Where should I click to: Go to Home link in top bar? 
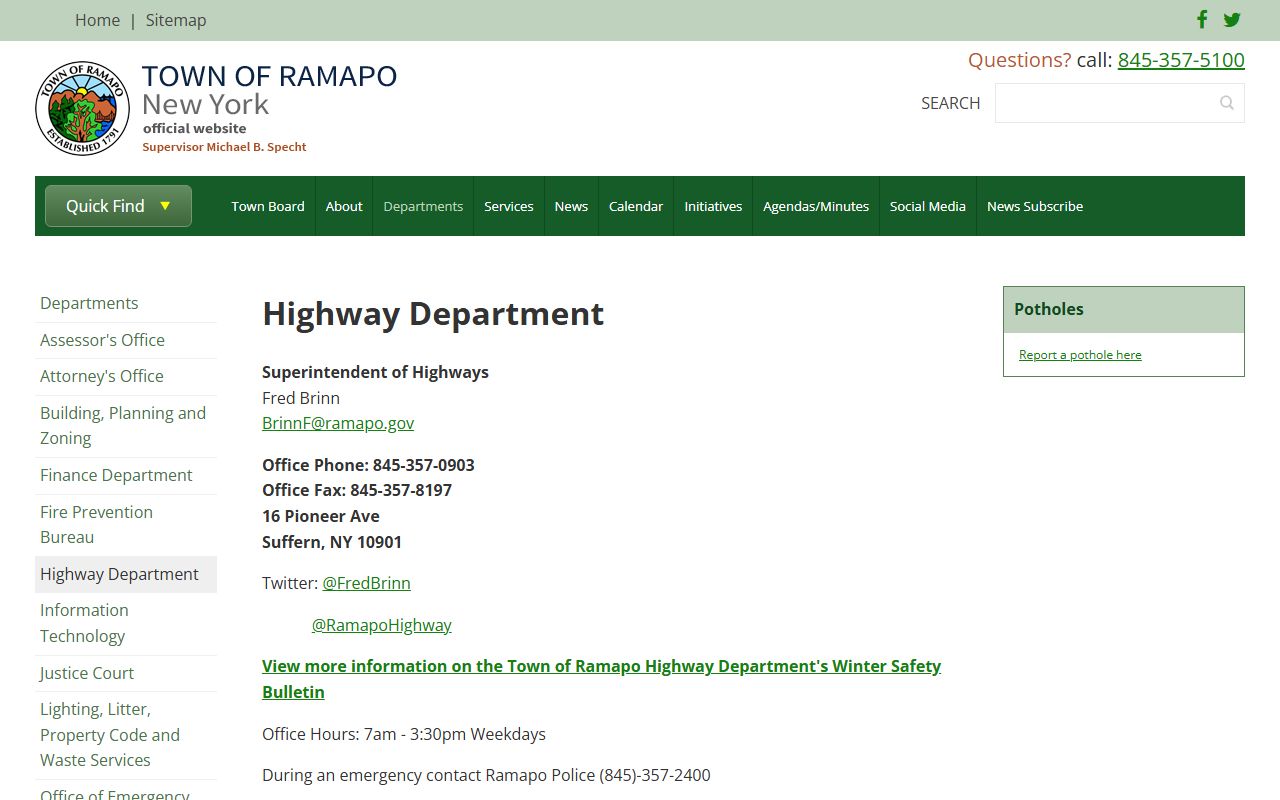97,20
